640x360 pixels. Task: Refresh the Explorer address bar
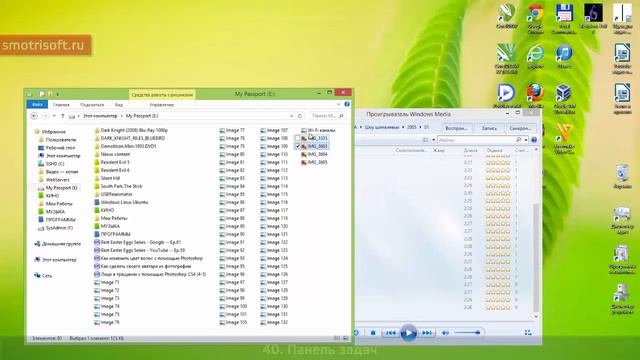(300, 116)
